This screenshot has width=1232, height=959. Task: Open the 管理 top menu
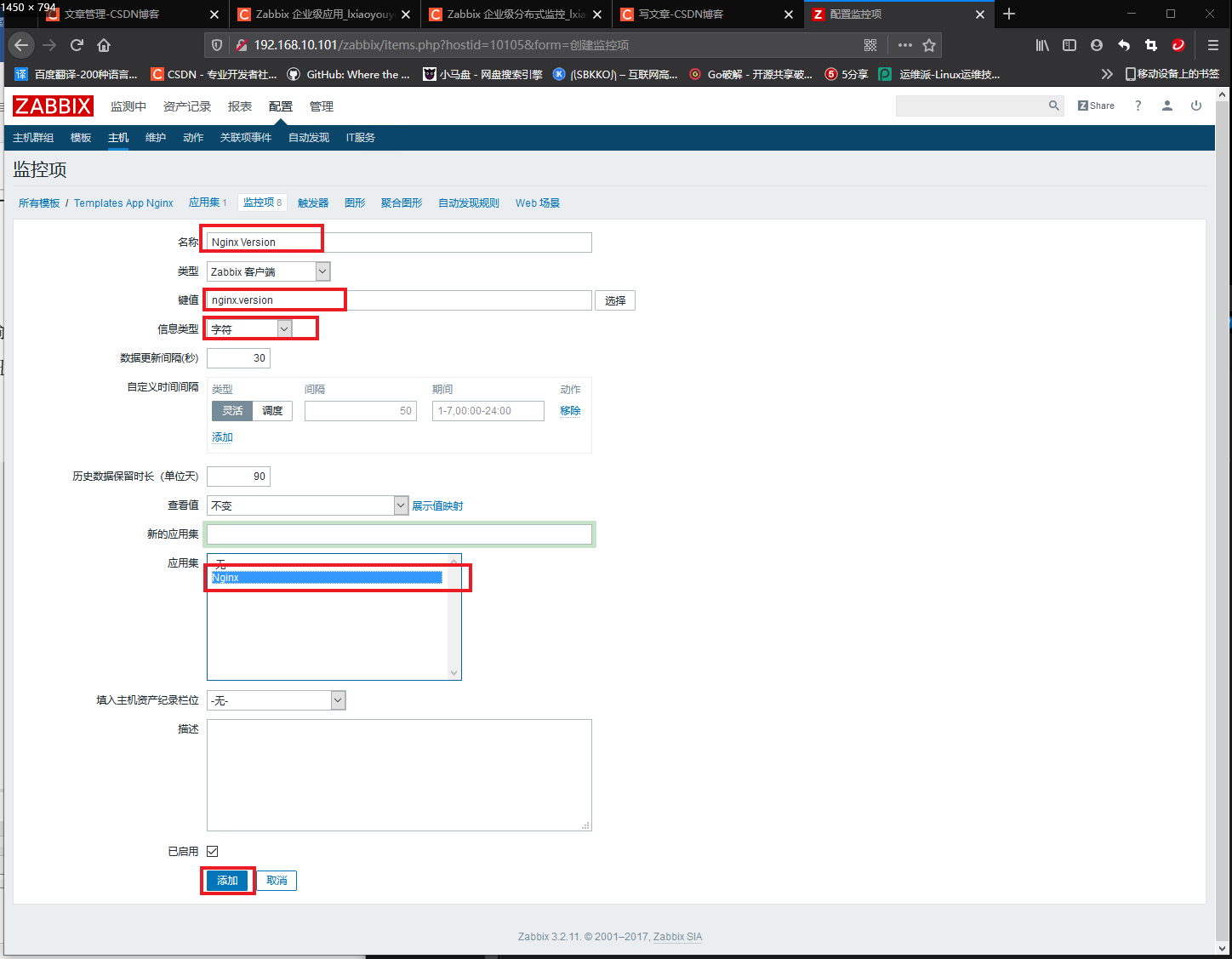(x=322, y=106)
